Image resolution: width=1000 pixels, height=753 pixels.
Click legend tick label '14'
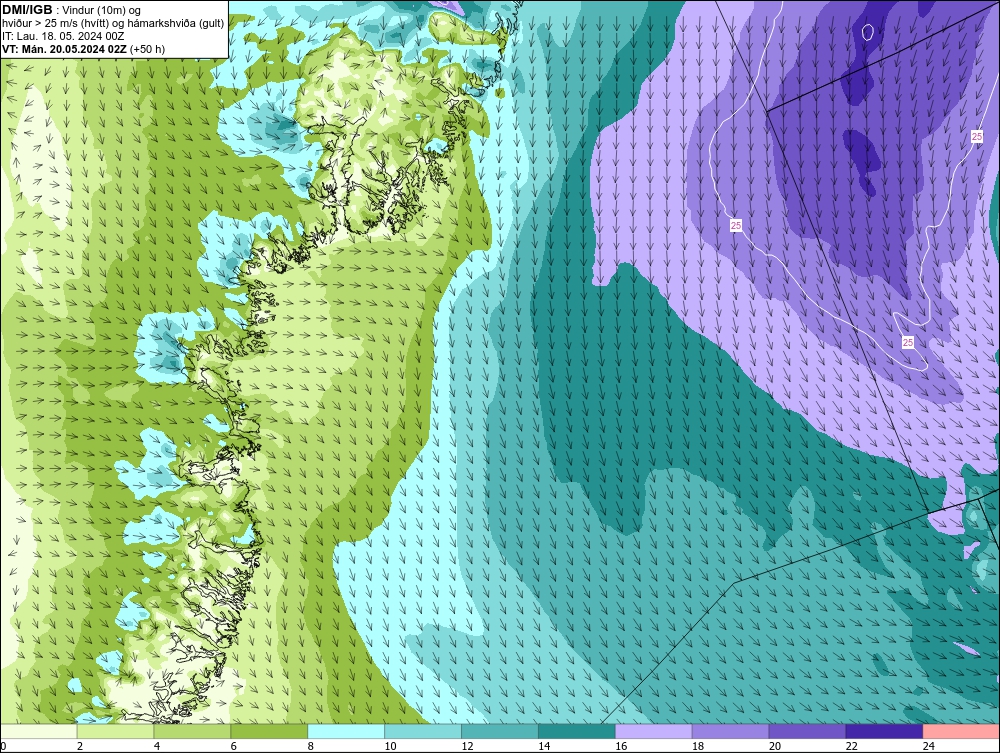[x=544, y=746]
